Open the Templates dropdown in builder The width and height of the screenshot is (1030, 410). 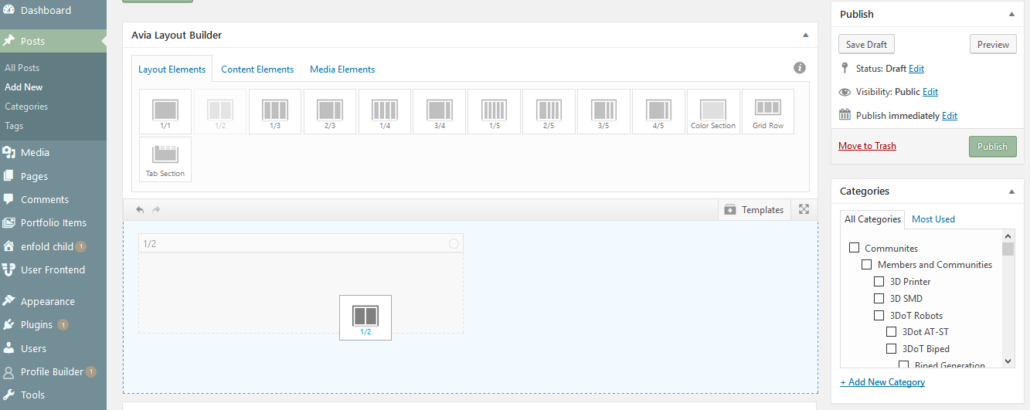[753, 210]
